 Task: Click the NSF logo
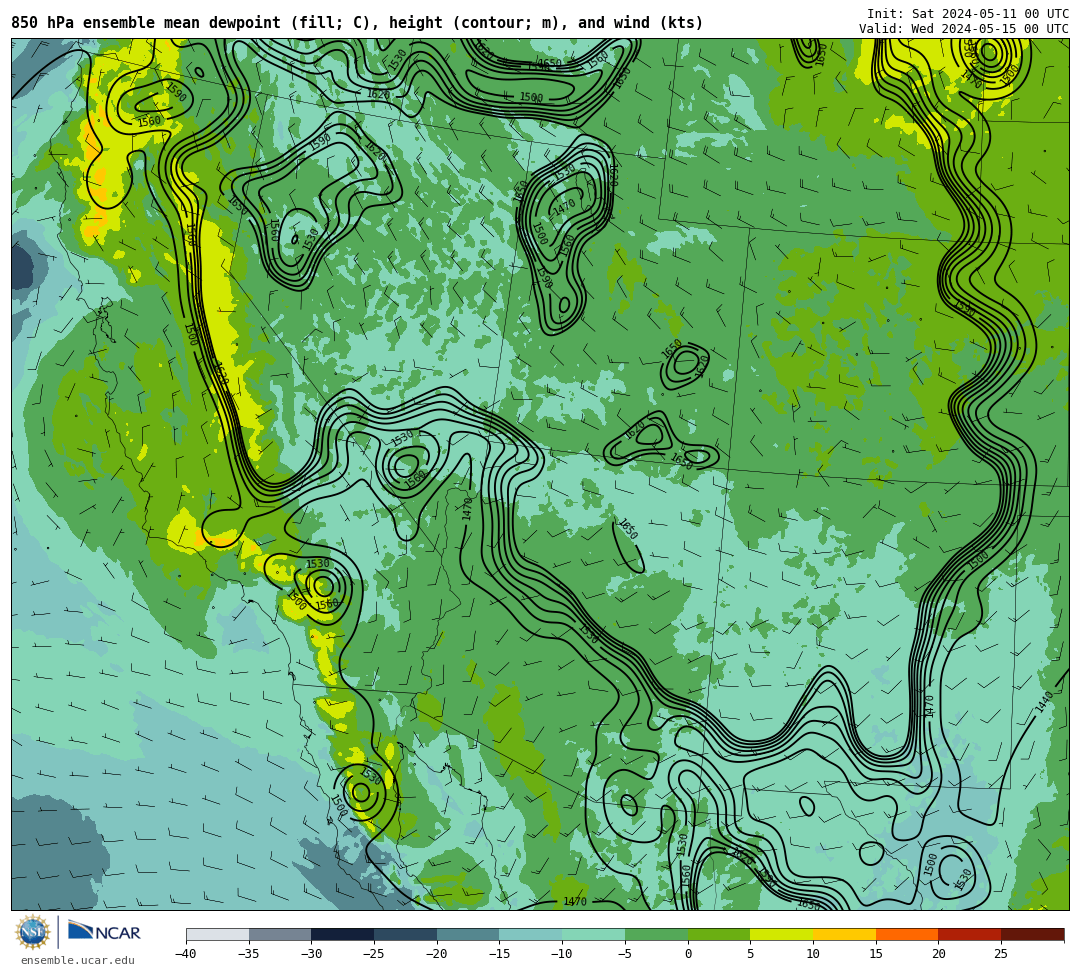[33, 932]
